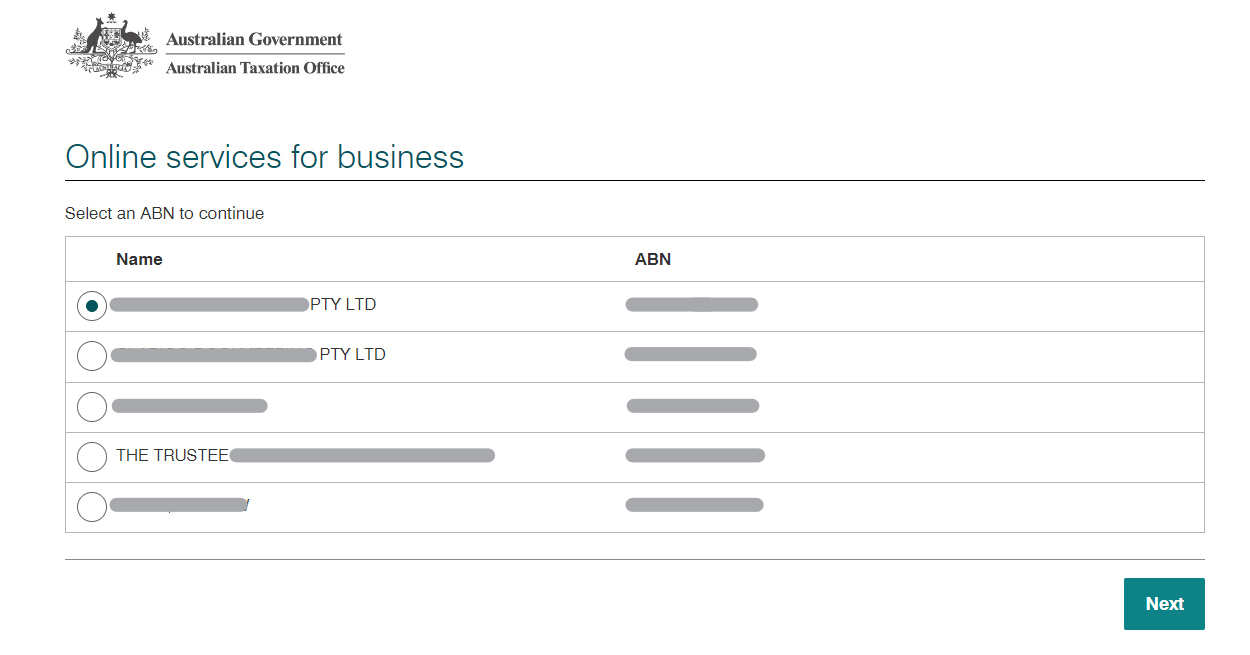Select the second PTY LTD entity radio button
This screenshot has height=655, width=1250.
click(x=91, y=356)
